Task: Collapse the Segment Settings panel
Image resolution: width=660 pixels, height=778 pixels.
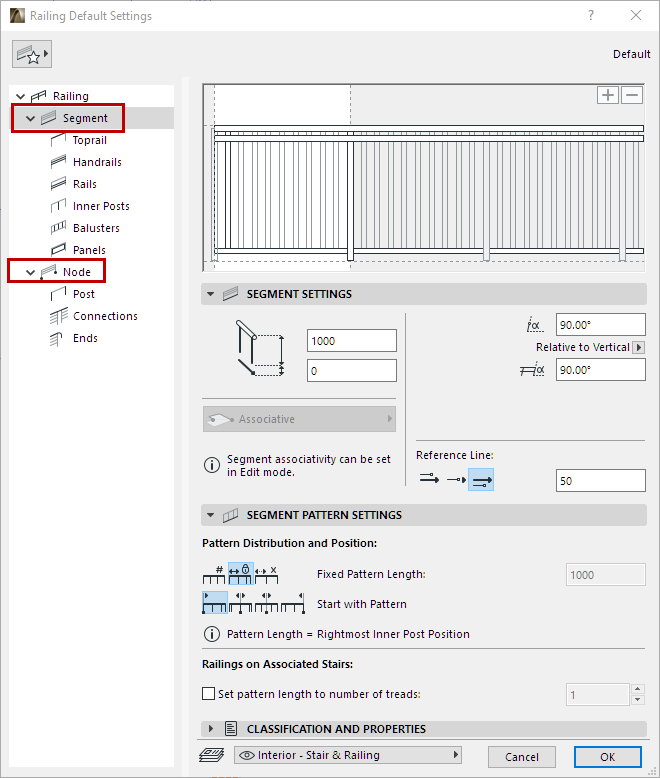Action: (x=210, y=294)
